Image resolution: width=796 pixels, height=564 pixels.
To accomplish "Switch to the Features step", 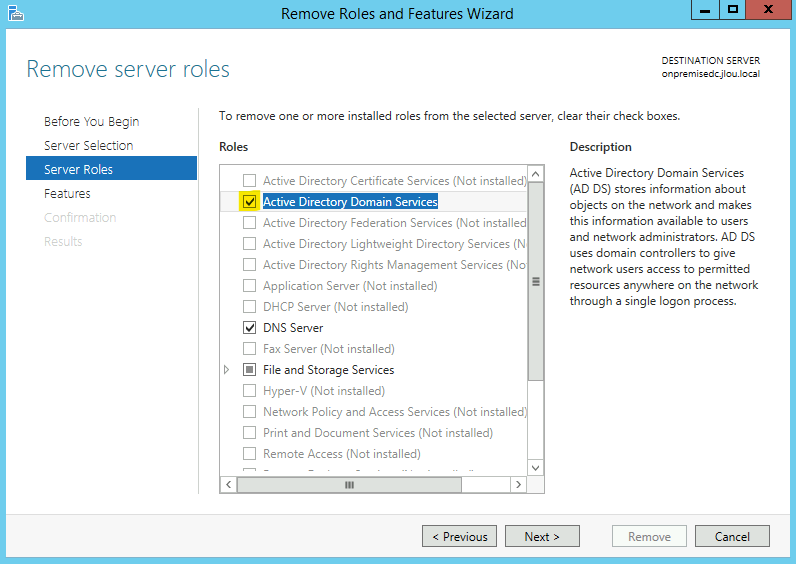I will click(x=67, y=193).
